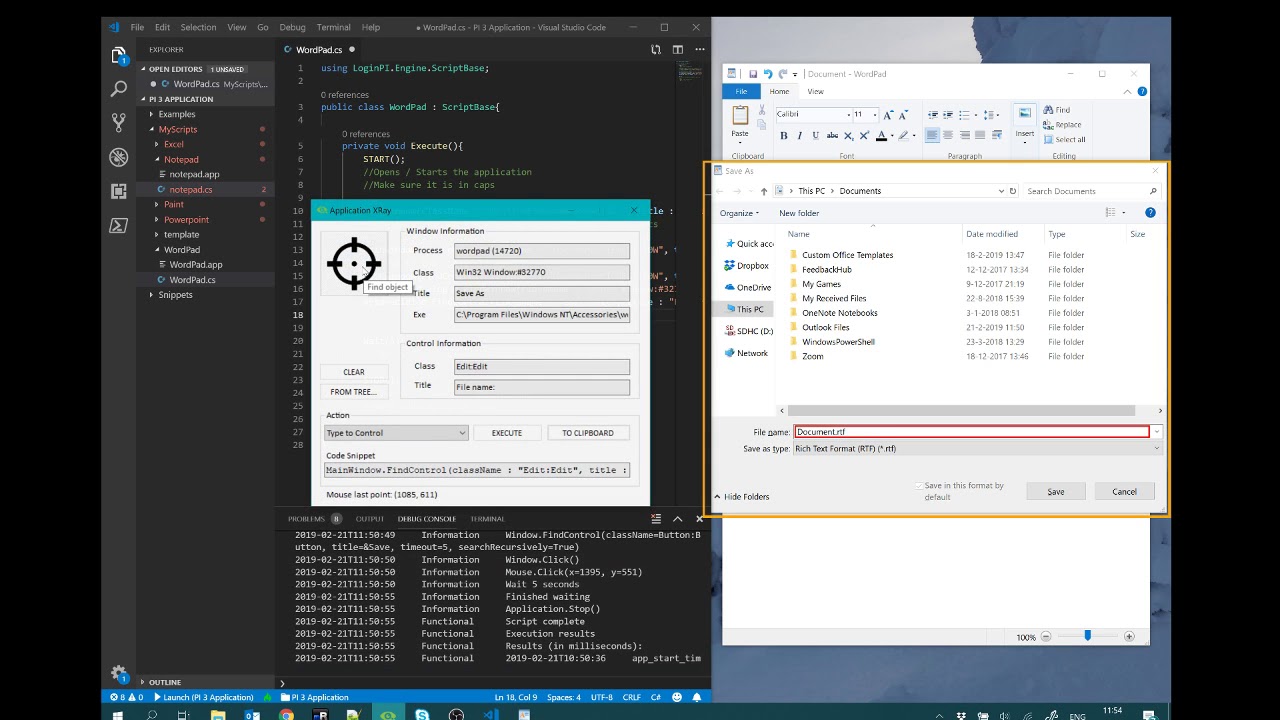Click the Subscript icon in WordPad ribbon
Viewport: 1280px width, 720px height.
pos(846,135)
